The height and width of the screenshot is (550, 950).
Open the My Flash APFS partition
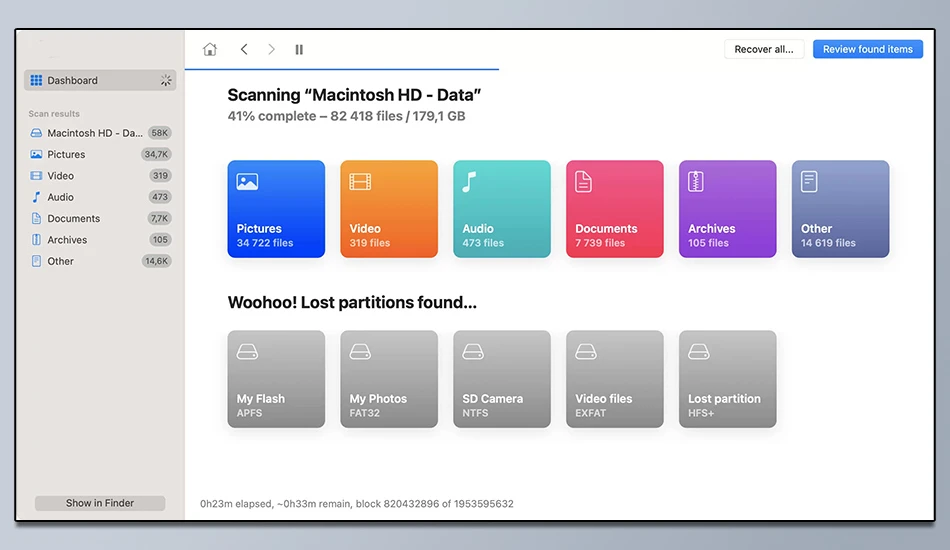coord(276,379)
